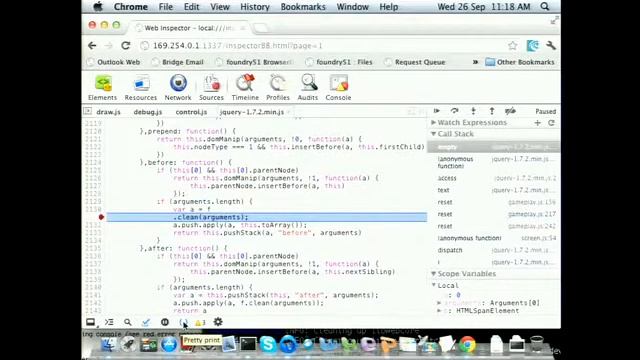Show the console drawer

[x=109, y=322]
